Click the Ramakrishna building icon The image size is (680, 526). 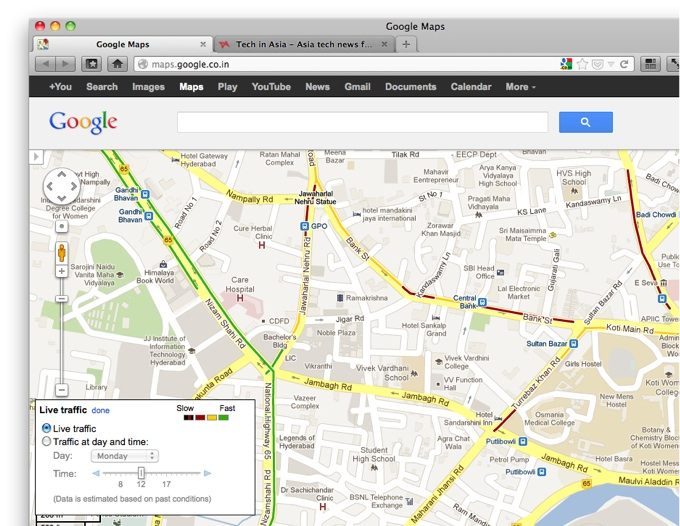click(x=340, y=298)
